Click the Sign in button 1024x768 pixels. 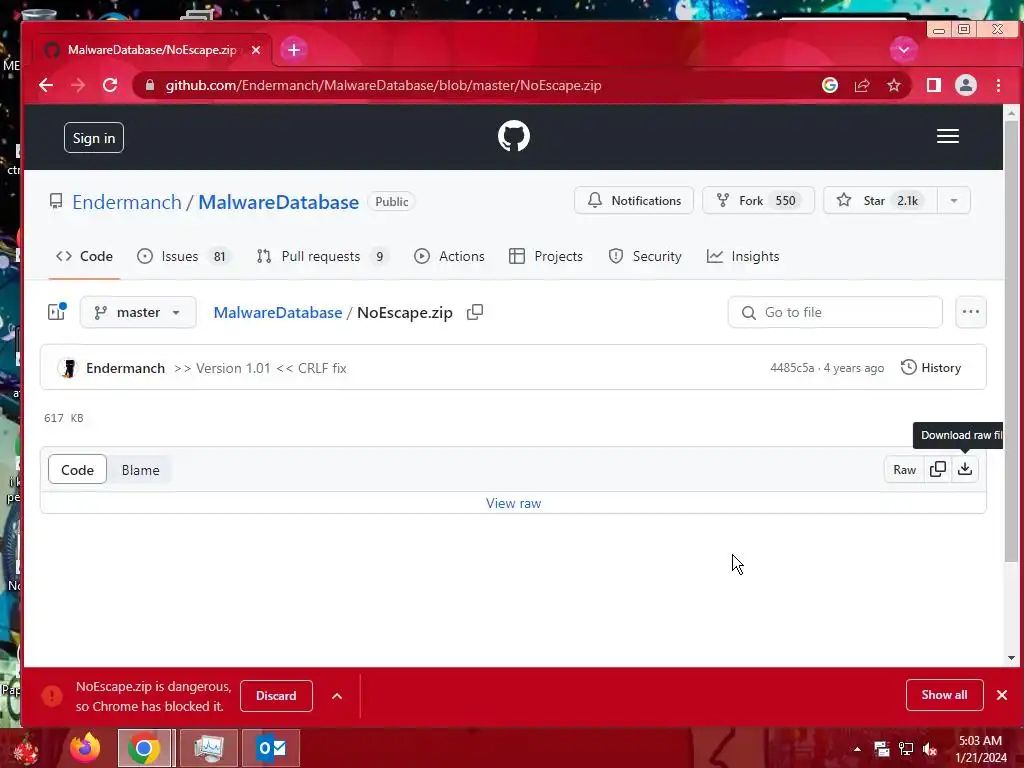click(93, 138)
